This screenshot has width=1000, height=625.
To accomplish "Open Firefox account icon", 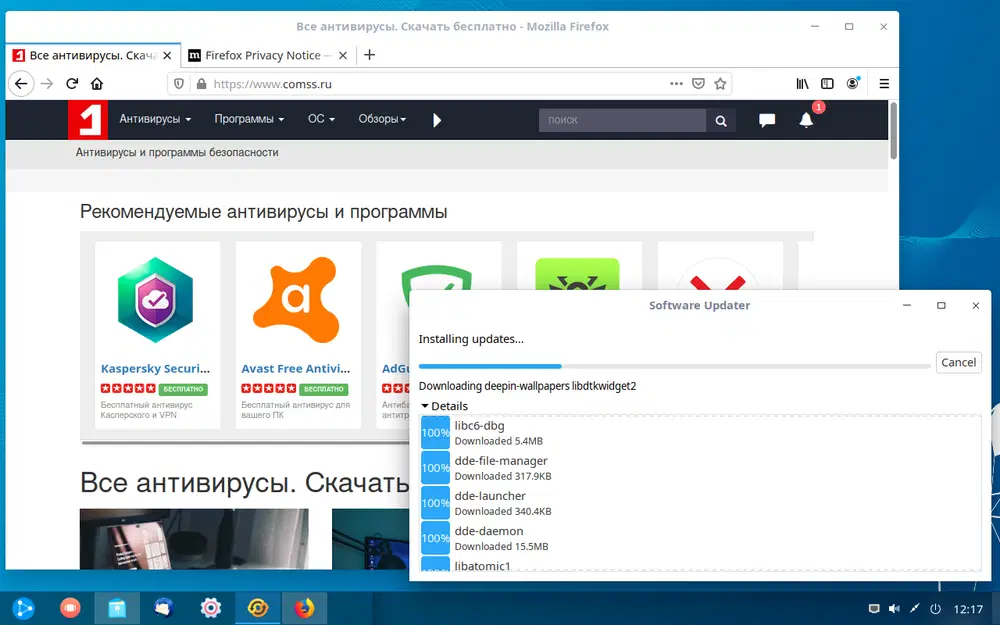I will tap(852, 84).
